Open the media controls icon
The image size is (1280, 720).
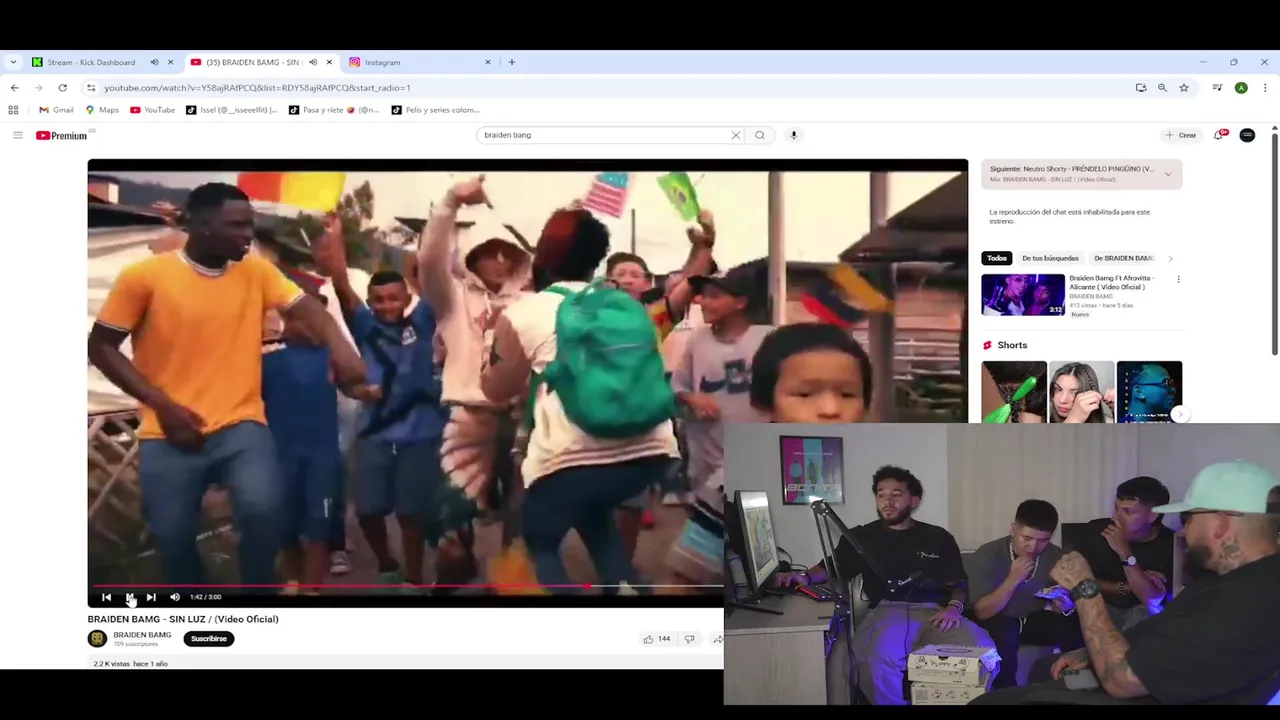click(x=1217, y=88)
